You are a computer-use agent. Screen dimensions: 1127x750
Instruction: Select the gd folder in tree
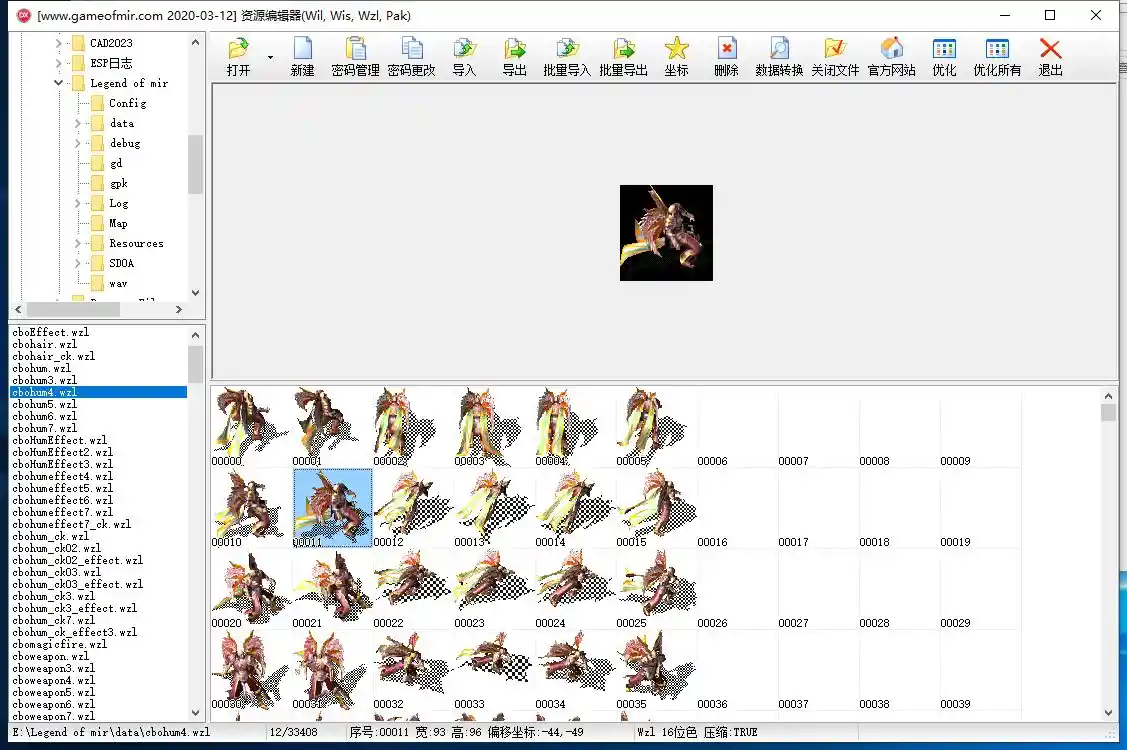pyautogui.click(x=116, y=163)
